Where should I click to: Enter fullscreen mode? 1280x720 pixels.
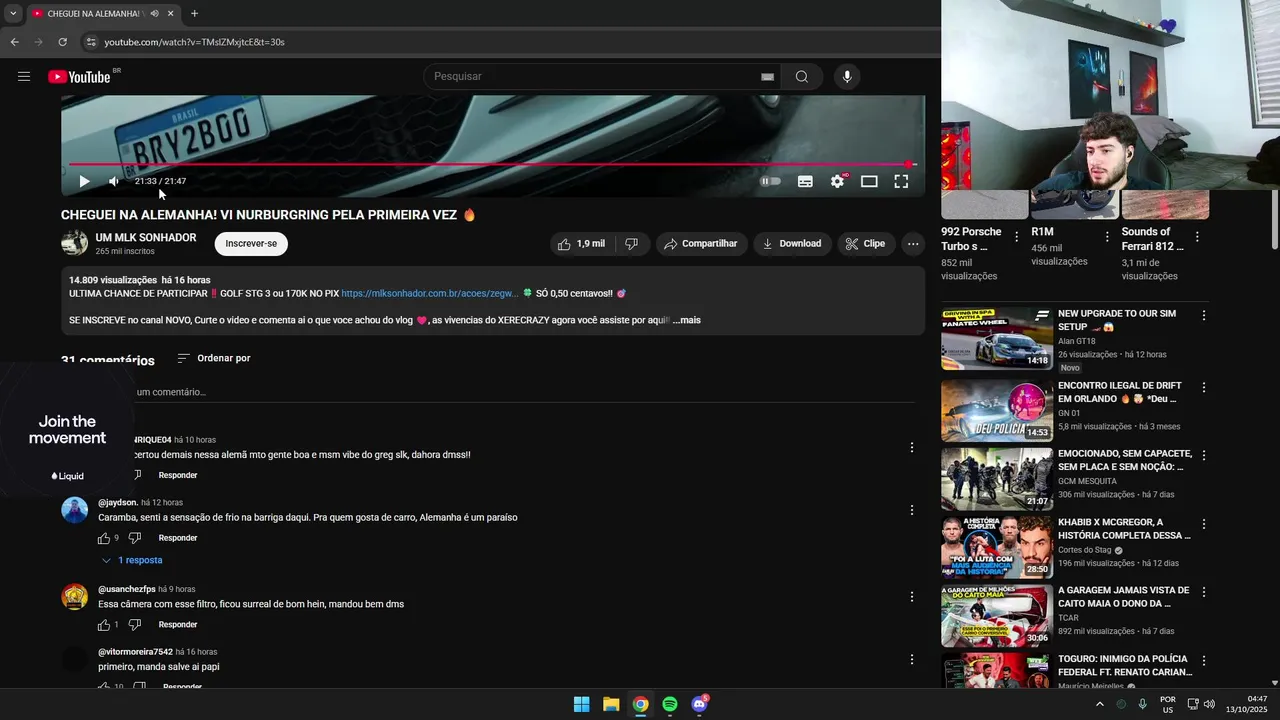pyautogui.click(x=901, y=181)
